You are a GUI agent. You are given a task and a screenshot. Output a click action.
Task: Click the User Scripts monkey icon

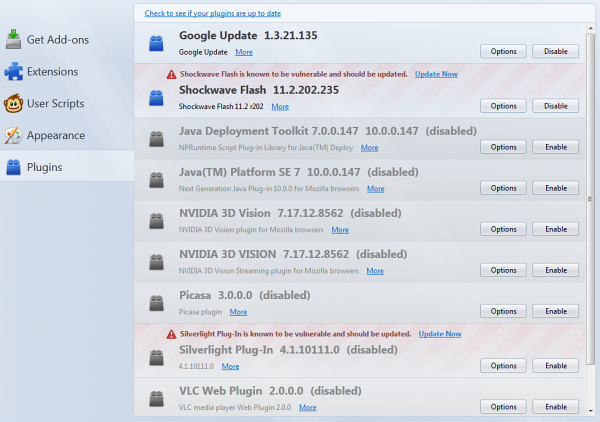tap(14, 103)
